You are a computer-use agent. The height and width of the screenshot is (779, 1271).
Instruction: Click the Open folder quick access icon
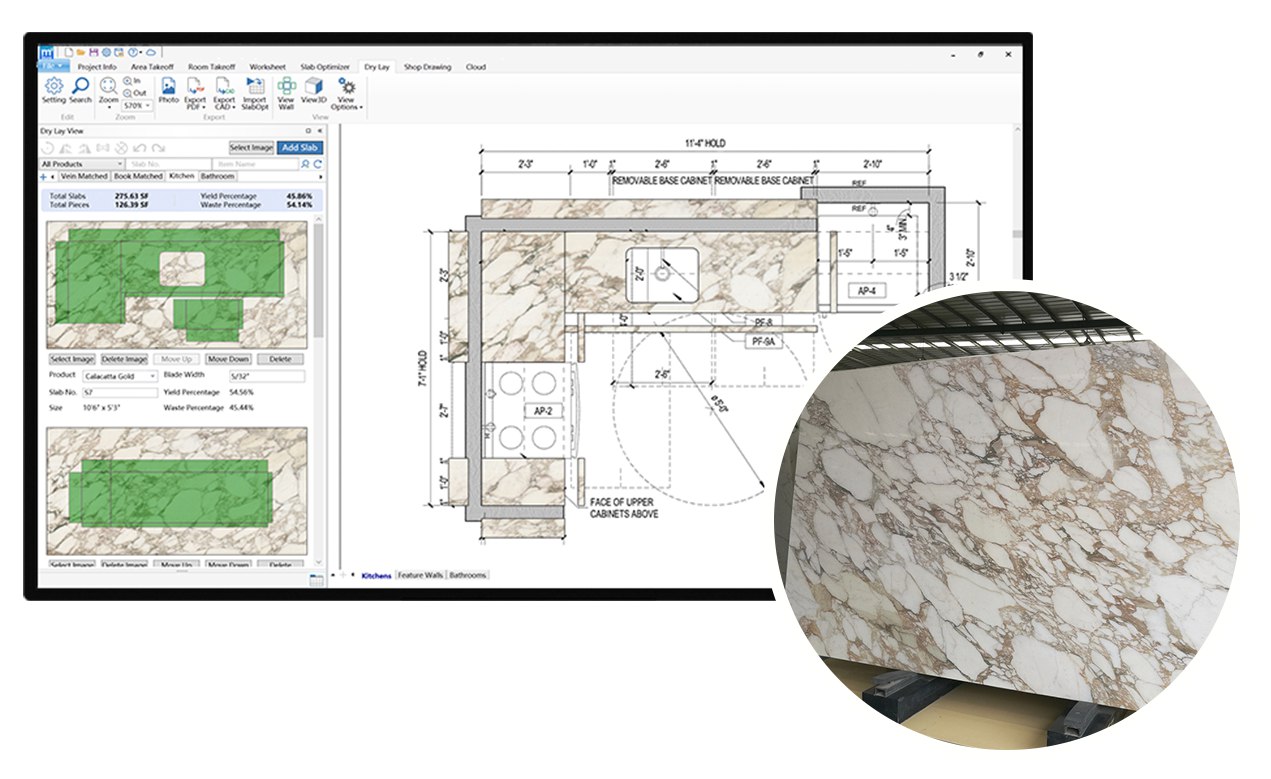[x=80, y=52]
